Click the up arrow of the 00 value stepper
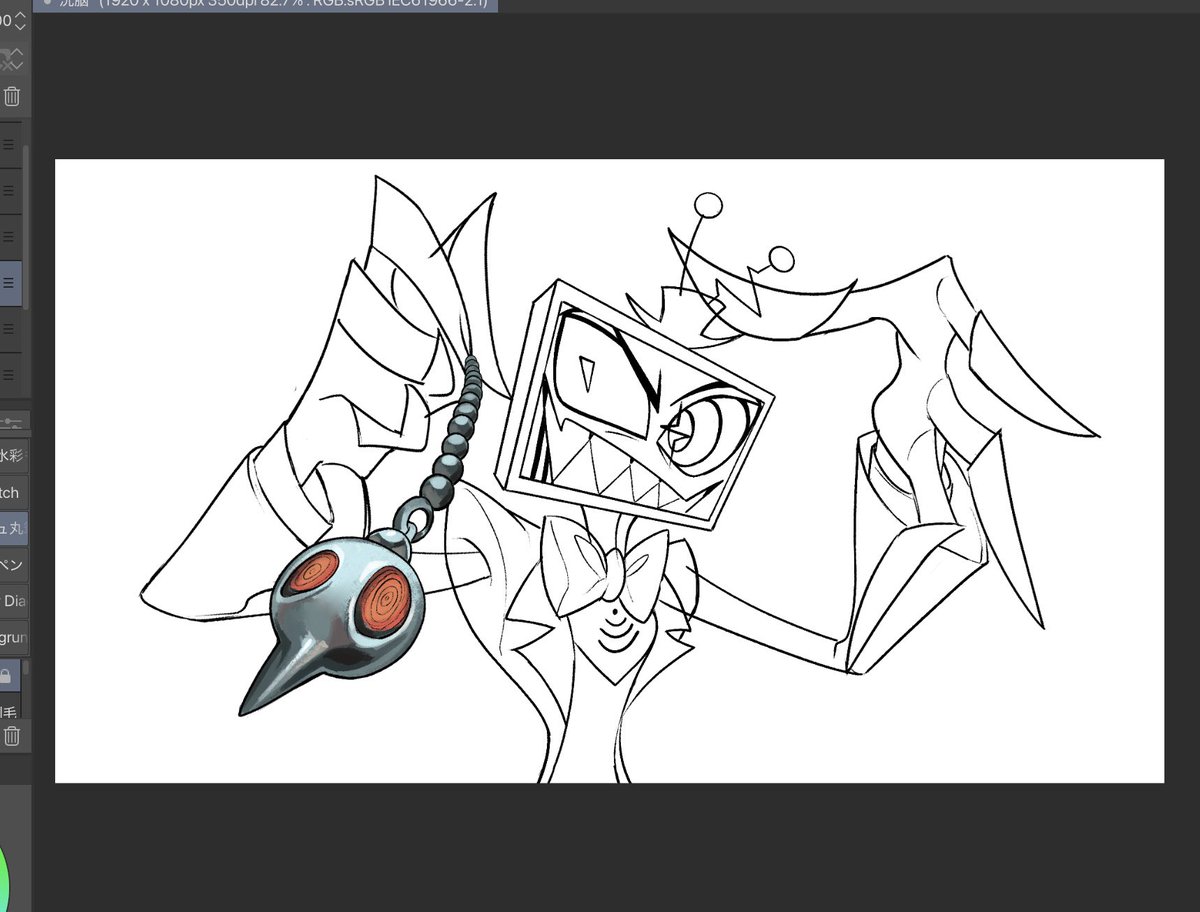Image resolution: width=1200 pixels, height=912 pixels. pos(20,14)
